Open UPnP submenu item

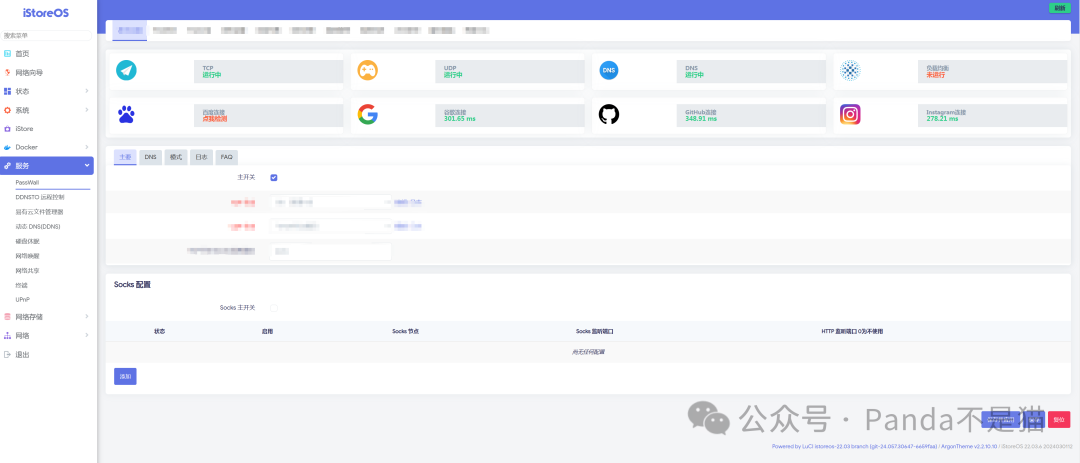coord(23,300)
